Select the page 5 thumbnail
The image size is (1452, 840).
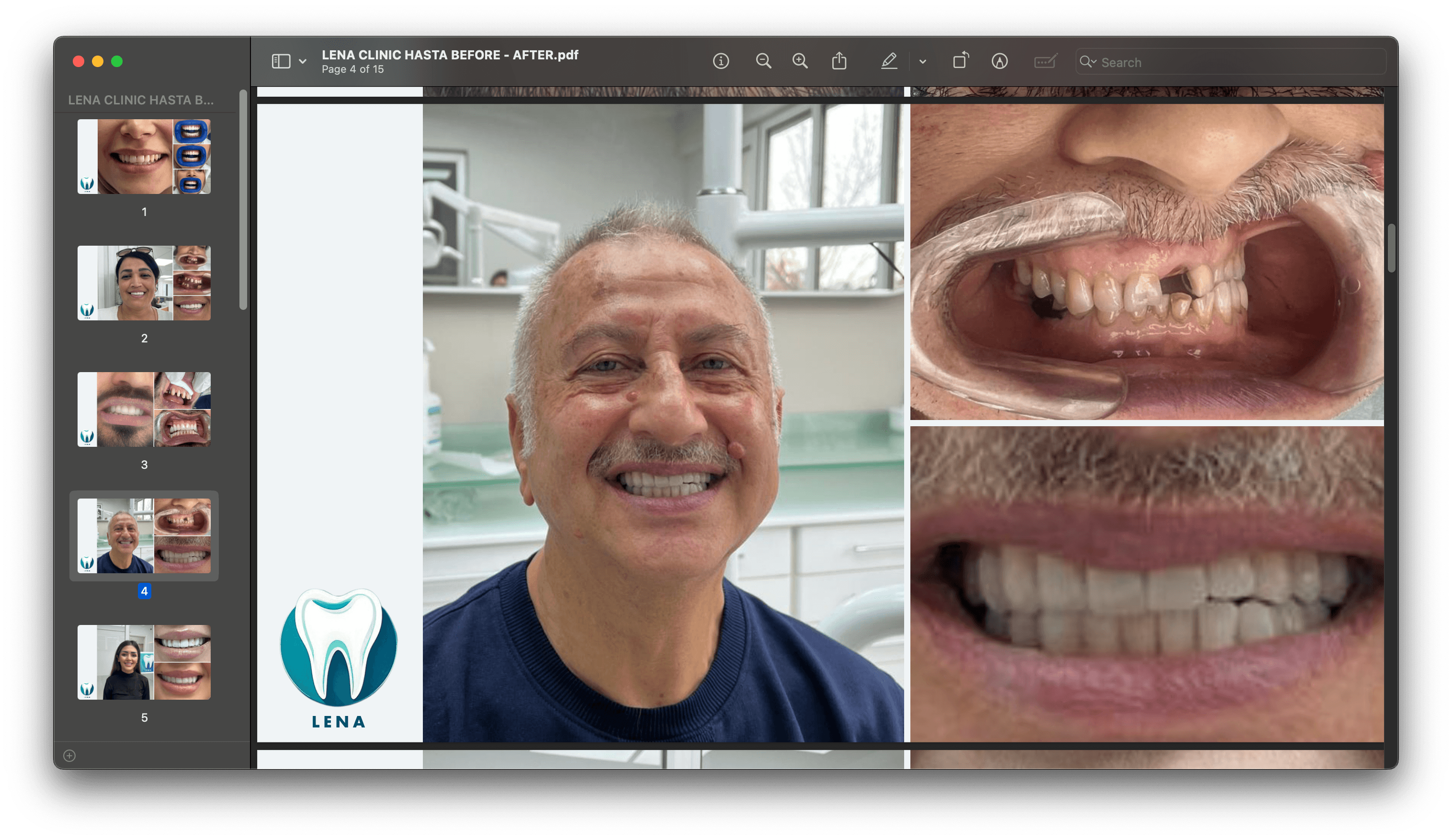pos(144,662)
